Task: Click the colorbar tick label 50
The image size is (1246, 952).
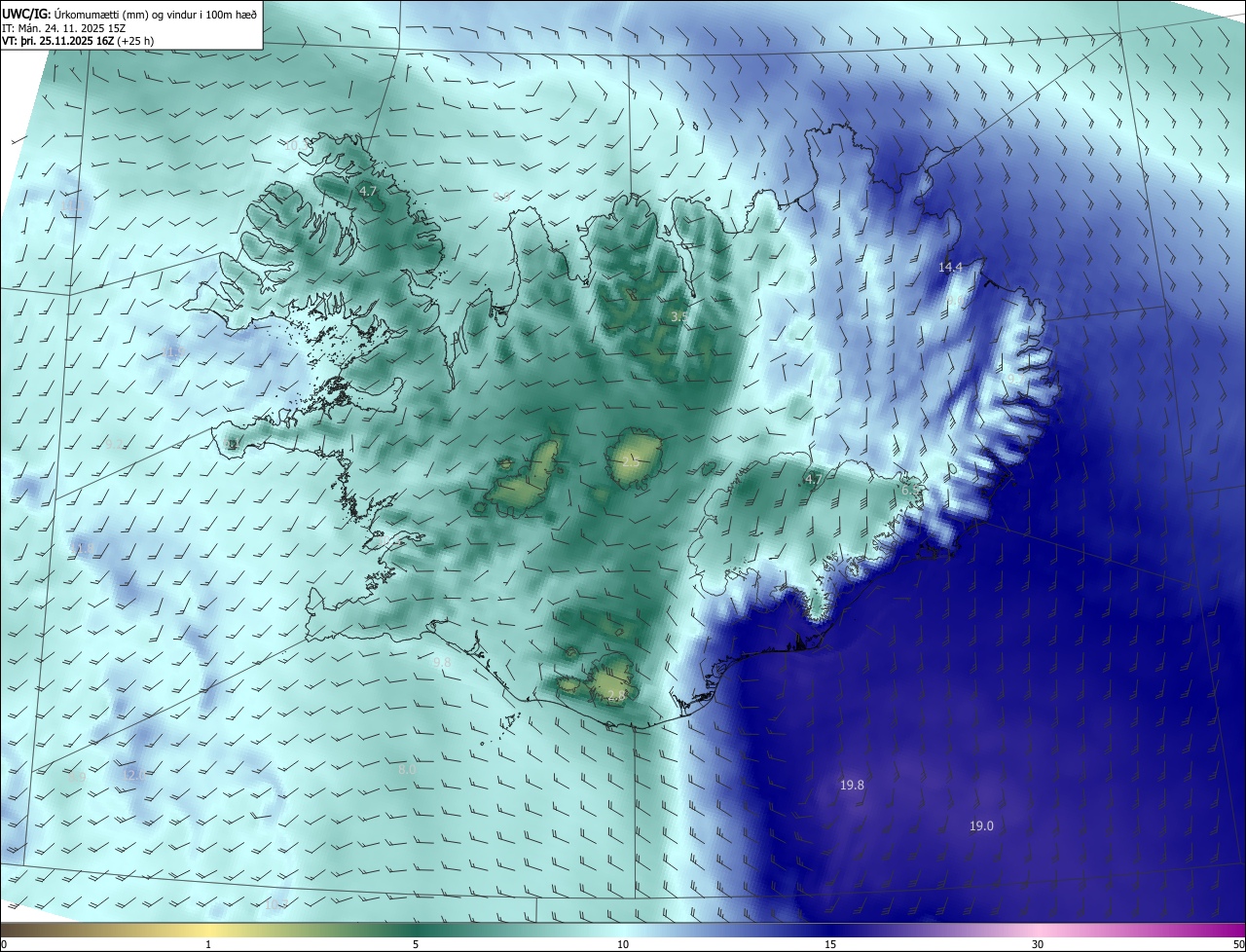Action: (x=1238, y=944)
